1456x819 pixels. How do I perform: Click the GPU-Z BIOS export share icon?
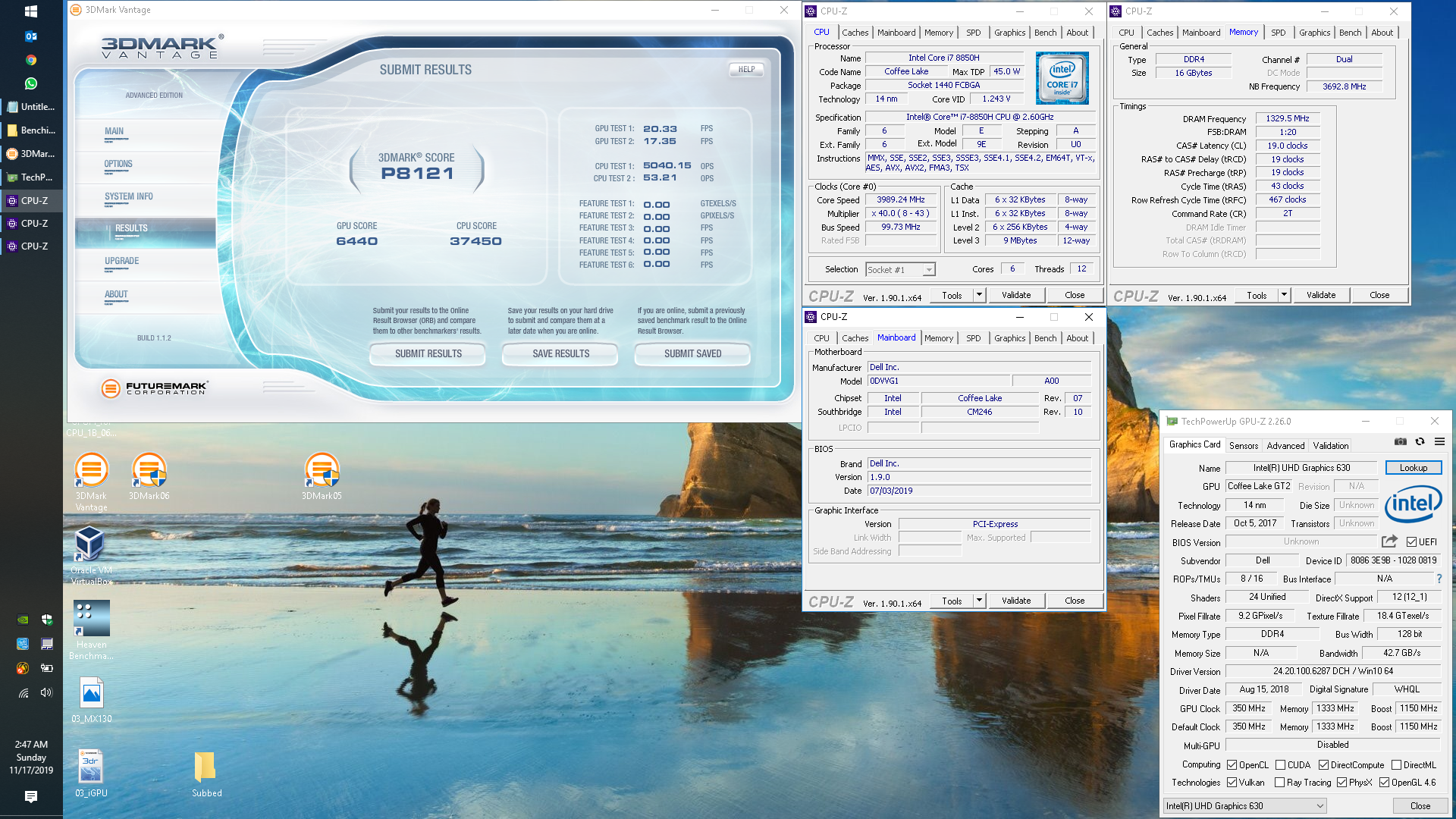1389,541
